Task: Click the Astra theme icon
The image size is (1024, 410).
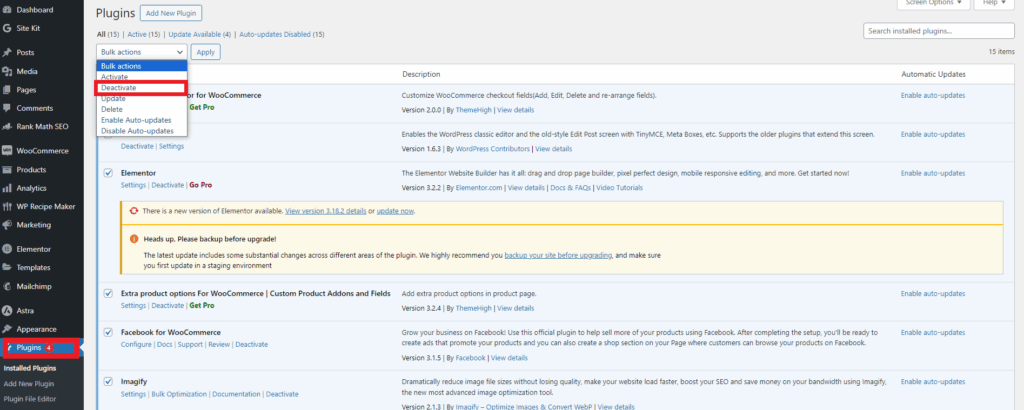Action: coord(8,311)
